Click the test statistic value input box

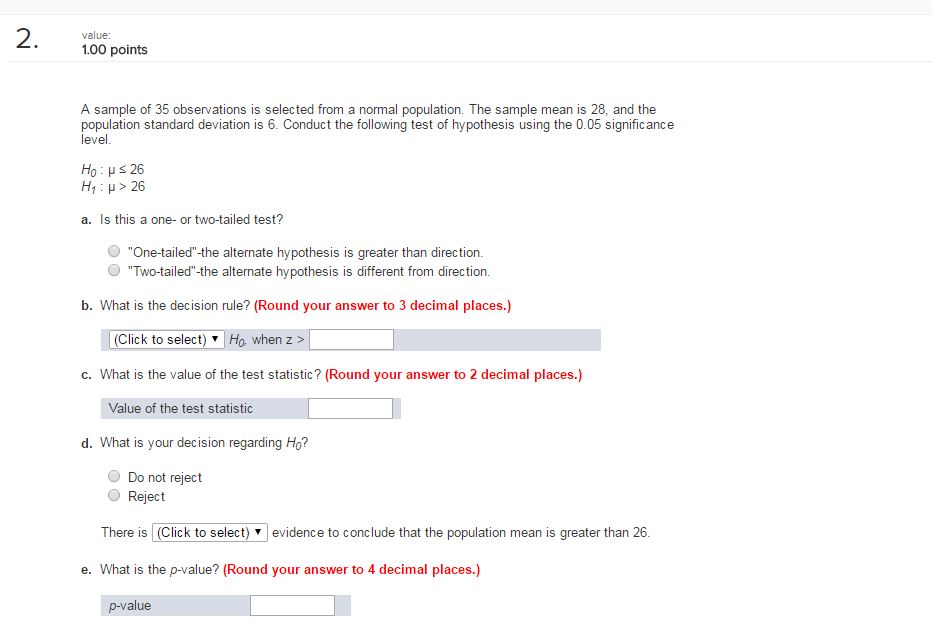point(352,408)
